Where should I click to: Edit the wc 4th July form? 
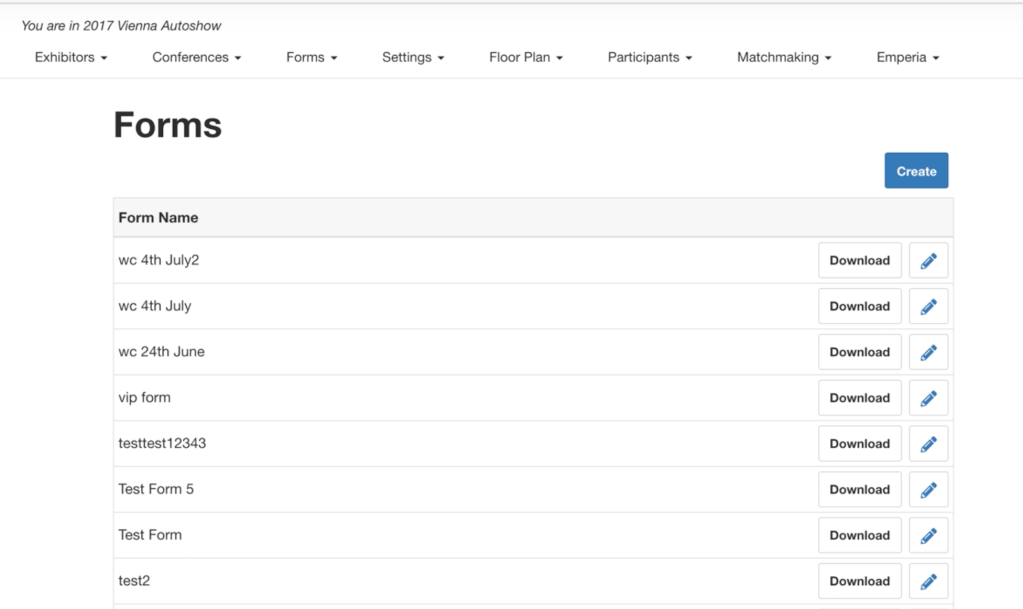(928, 307)
